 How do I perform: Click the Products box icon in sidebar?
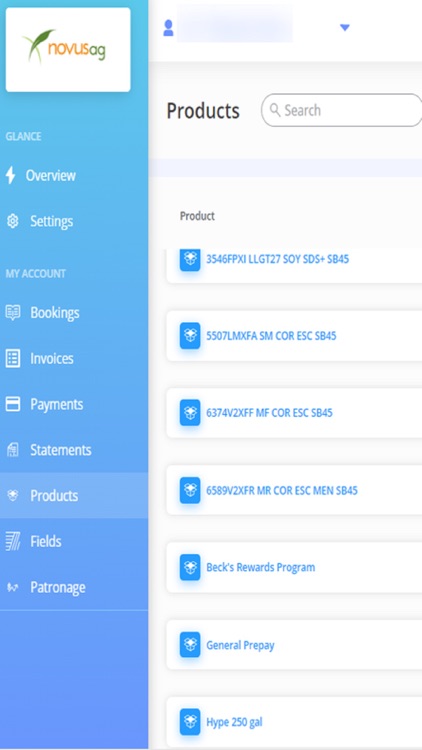[13, 496]
